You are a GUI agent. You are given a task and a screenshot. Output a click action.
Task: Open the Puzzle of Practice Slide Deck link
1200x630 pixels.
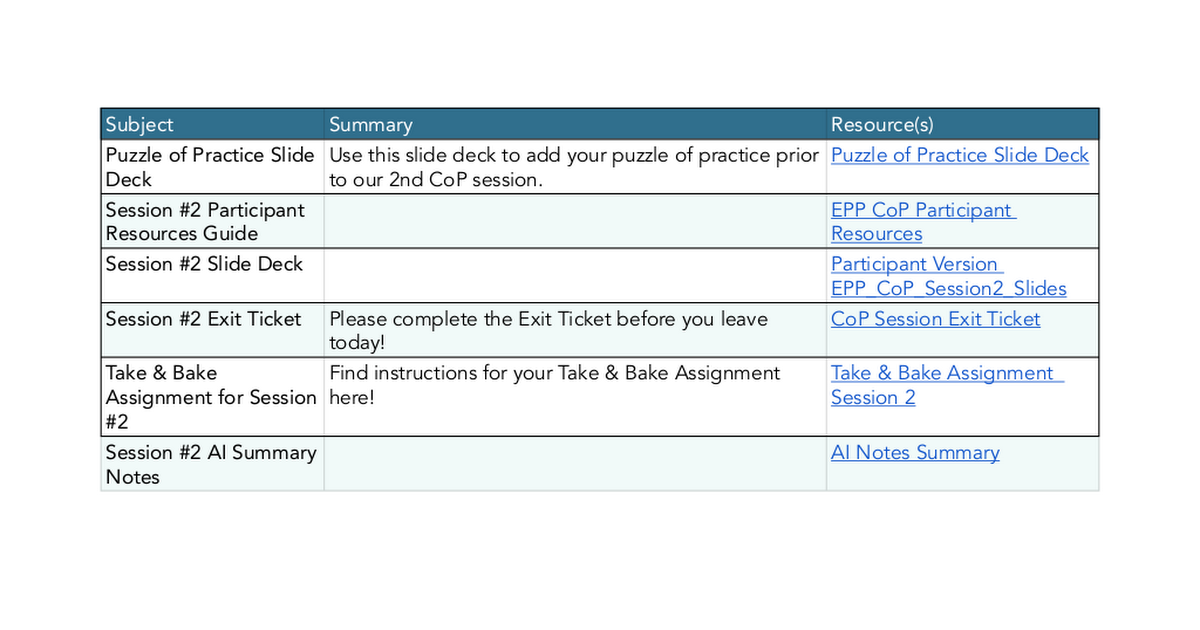959,155
